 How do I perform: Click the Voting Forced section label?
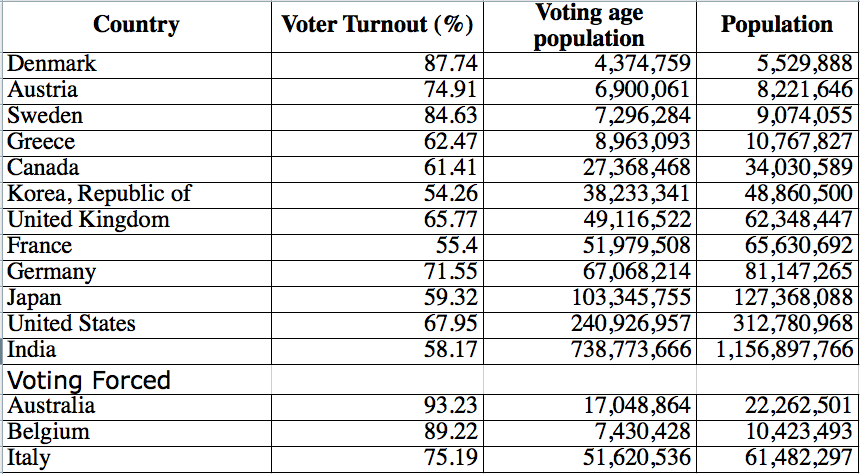[x=89, y=380]
